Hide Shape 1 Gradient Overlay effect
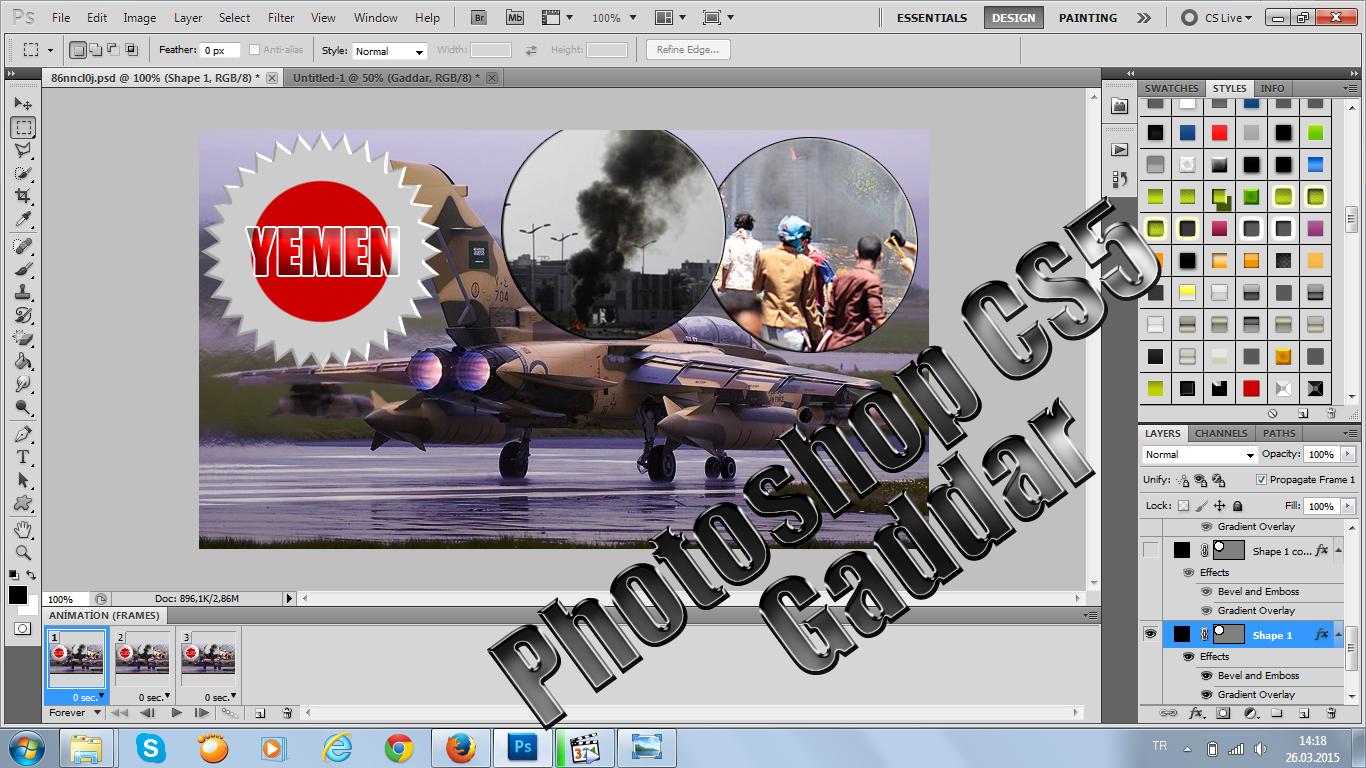Screen dimensions: 1366x768 coord(1205,695)
